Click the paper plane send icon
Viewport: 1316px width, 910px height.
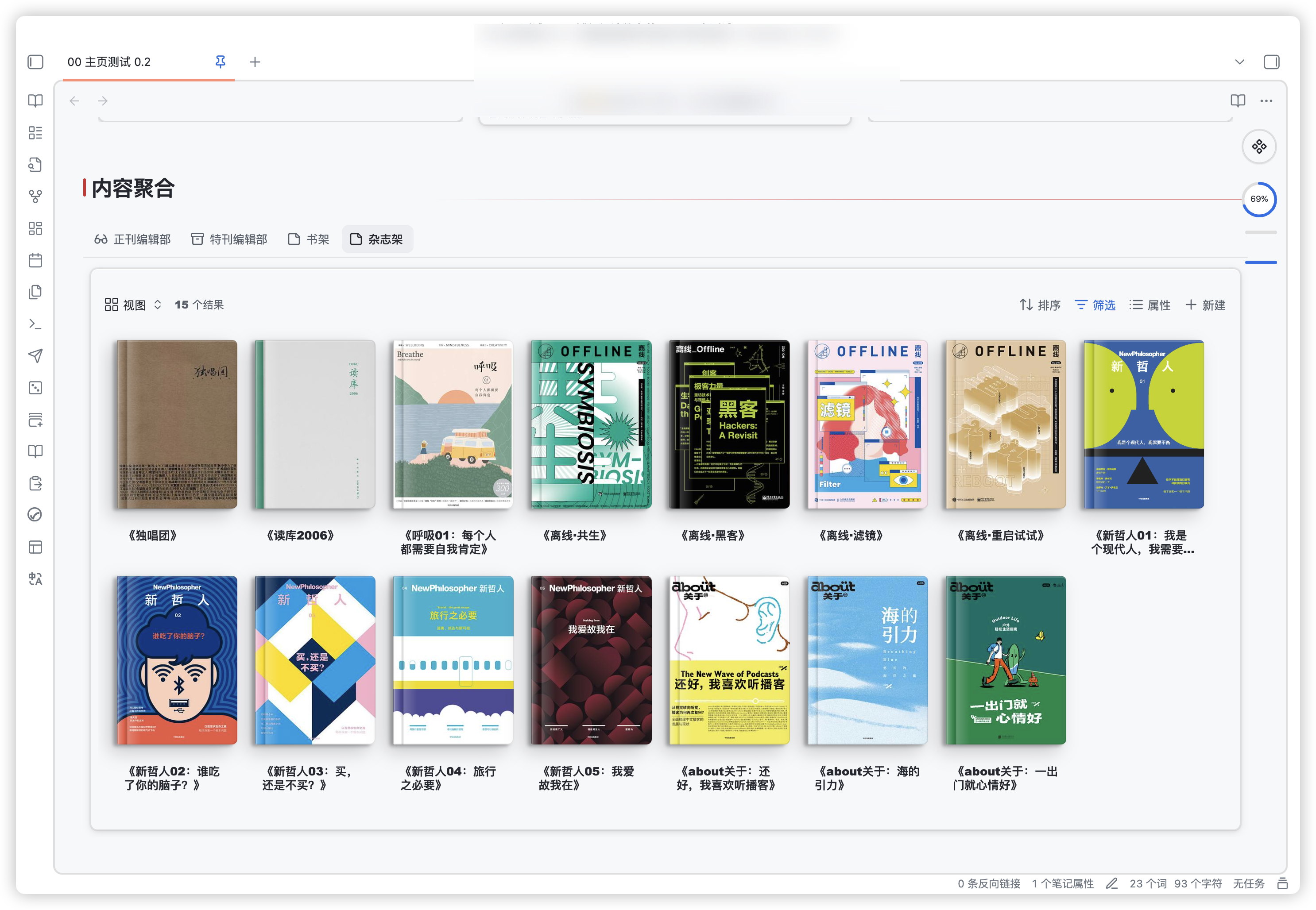pos(35,356)
